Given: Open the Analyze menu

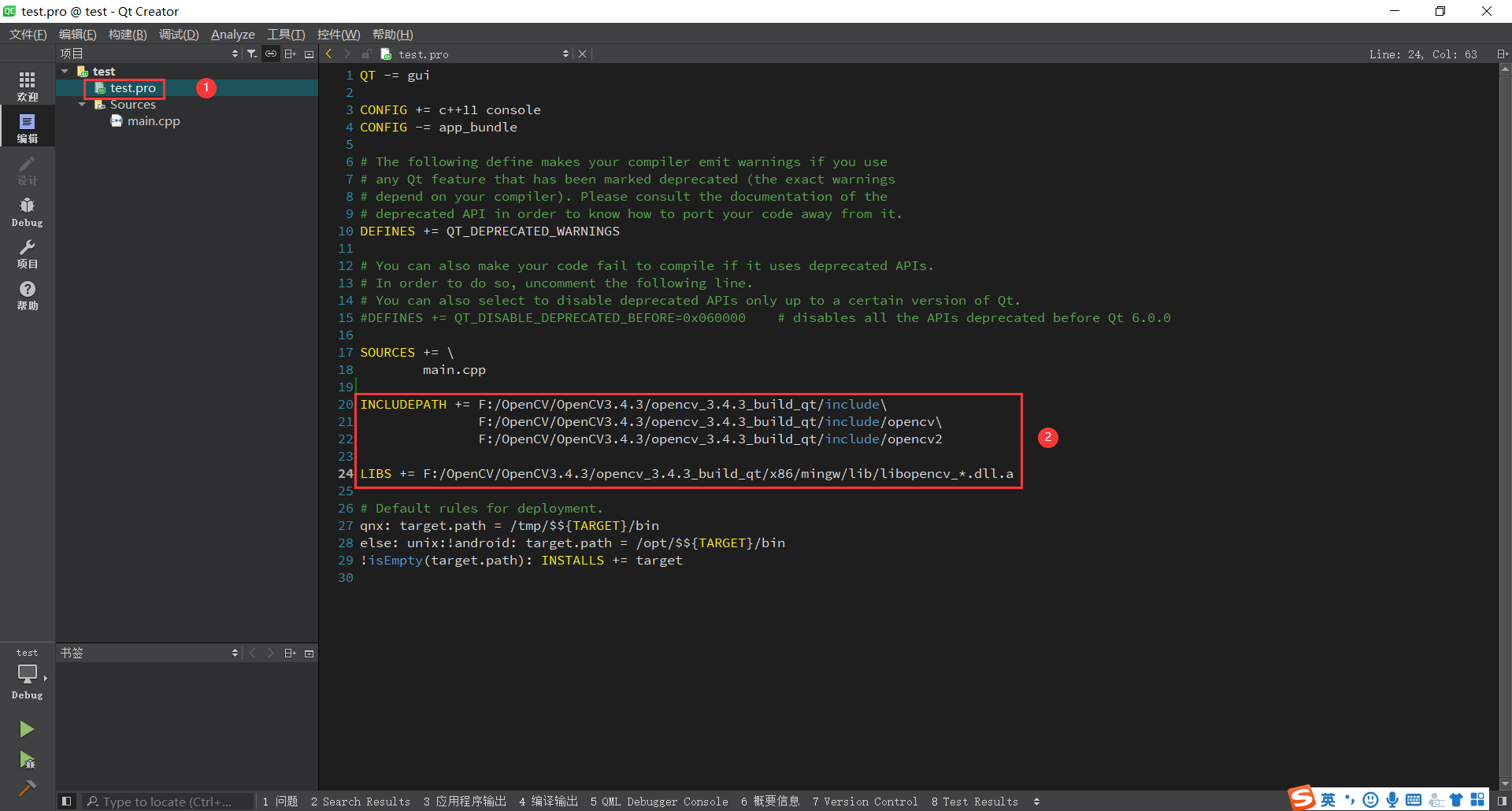Looking at the screenshot, I should [233, 34].
